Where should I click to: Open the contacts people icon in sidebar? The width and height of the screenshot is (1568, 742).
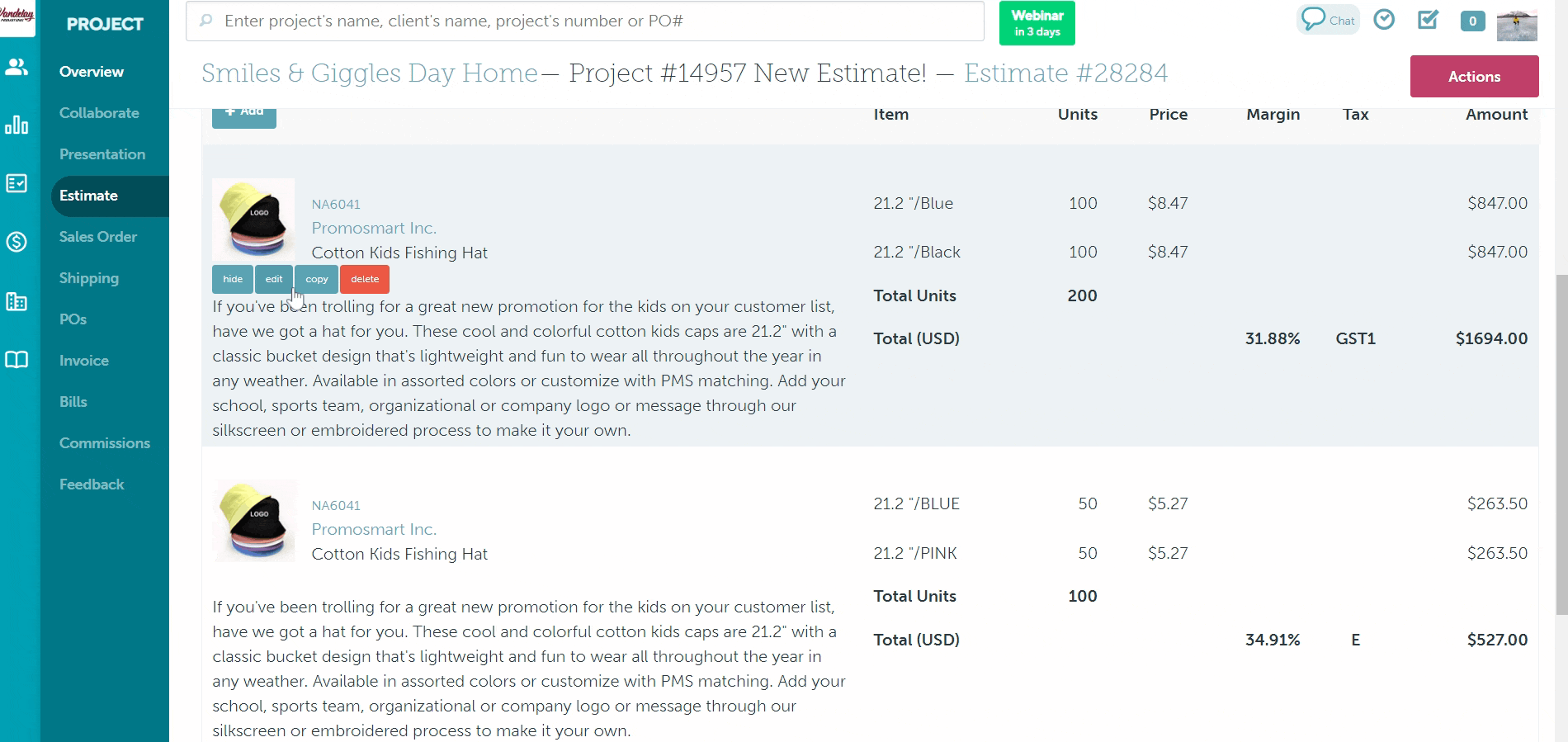click(17, 67)
